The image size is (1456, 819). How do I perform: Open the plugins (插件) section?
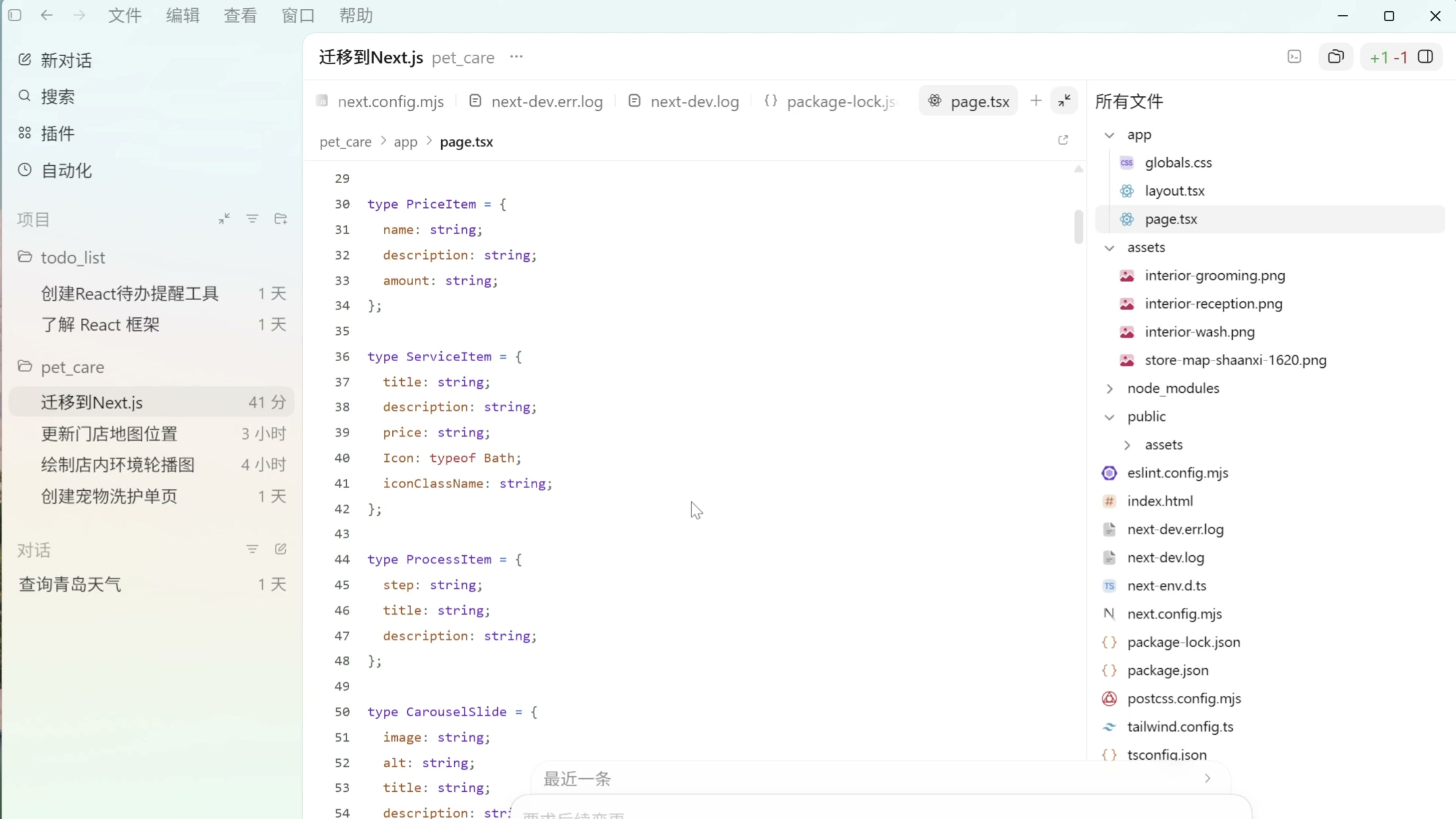(56, 133)
